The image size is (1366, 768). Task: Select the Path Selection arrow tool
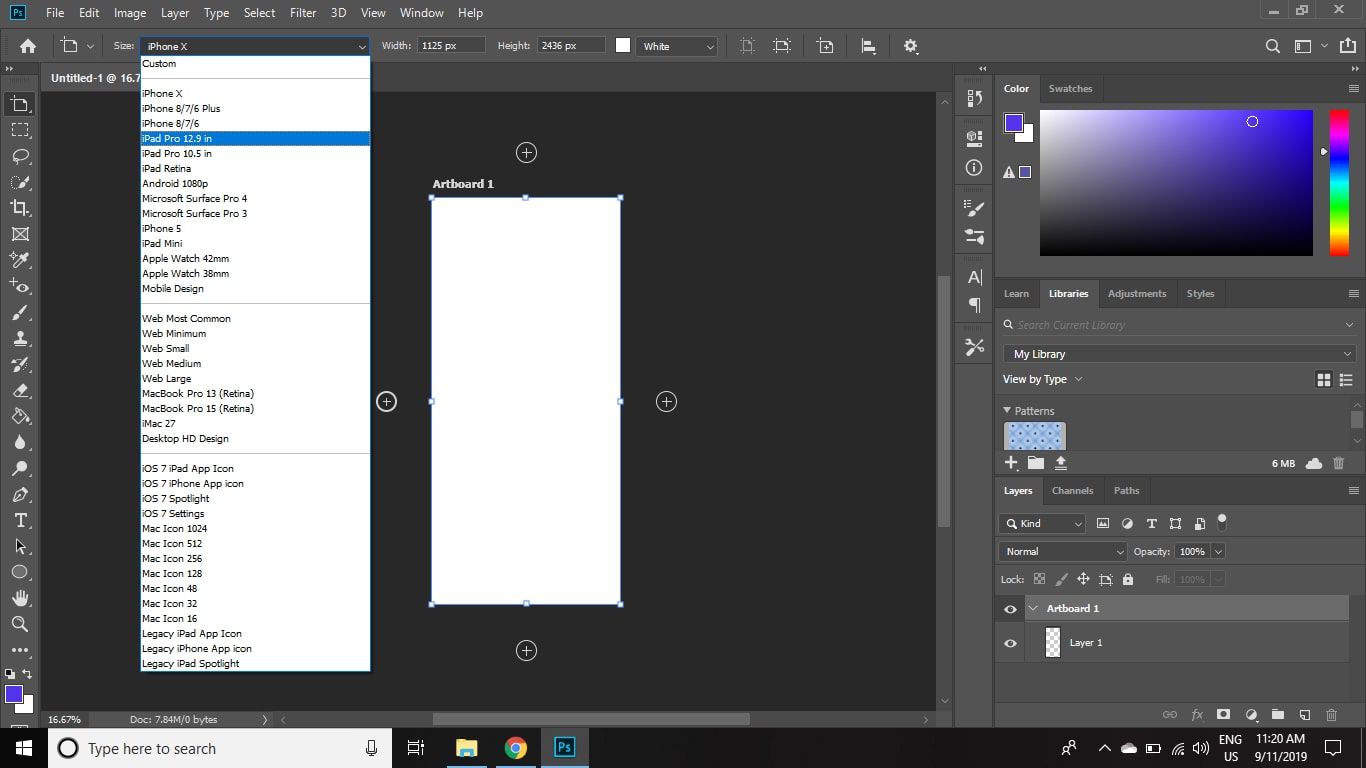[19, 547]
